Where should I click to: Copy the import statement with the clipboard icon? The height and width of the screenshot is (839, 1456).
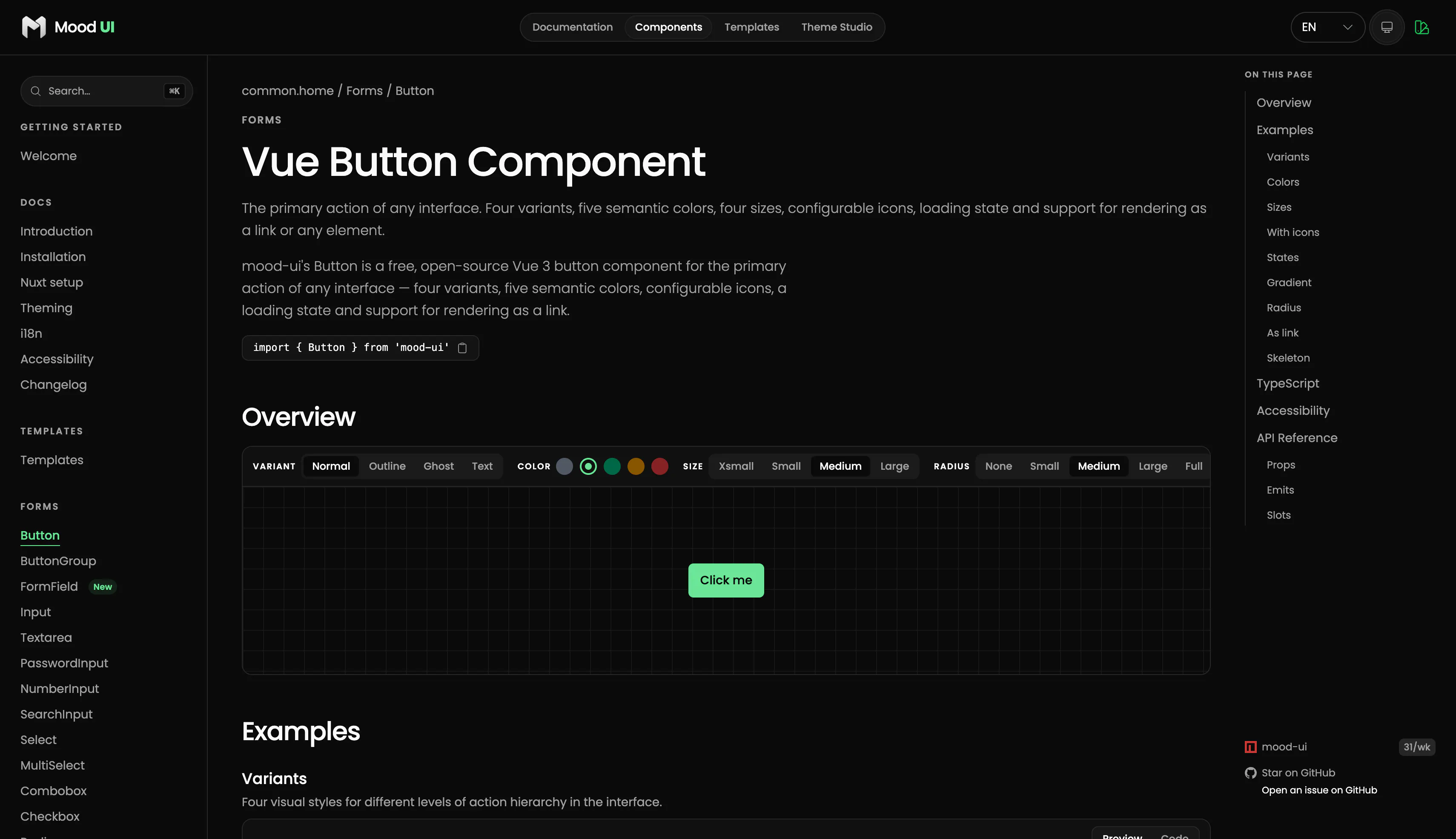tap(462, 348)
